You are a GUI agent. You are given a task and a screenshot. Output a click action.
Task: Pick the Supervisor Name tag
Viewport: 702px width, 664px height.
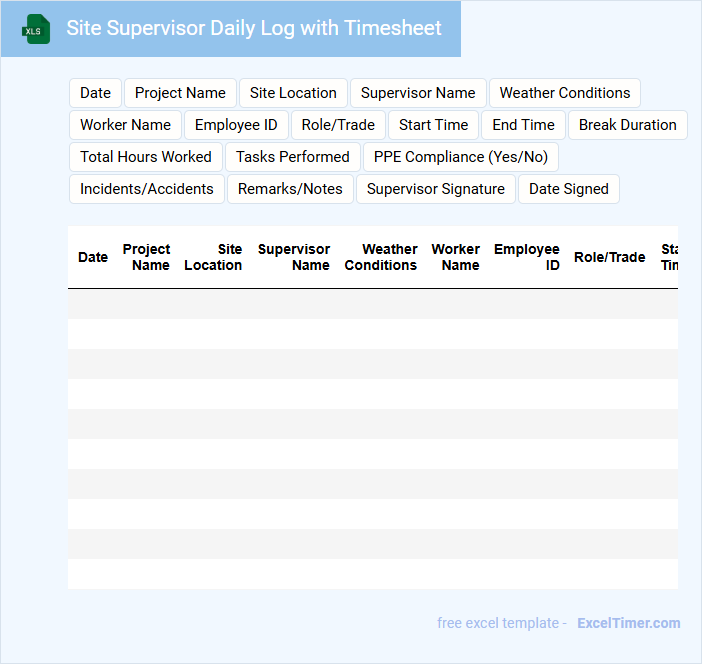tap(418, 93)
